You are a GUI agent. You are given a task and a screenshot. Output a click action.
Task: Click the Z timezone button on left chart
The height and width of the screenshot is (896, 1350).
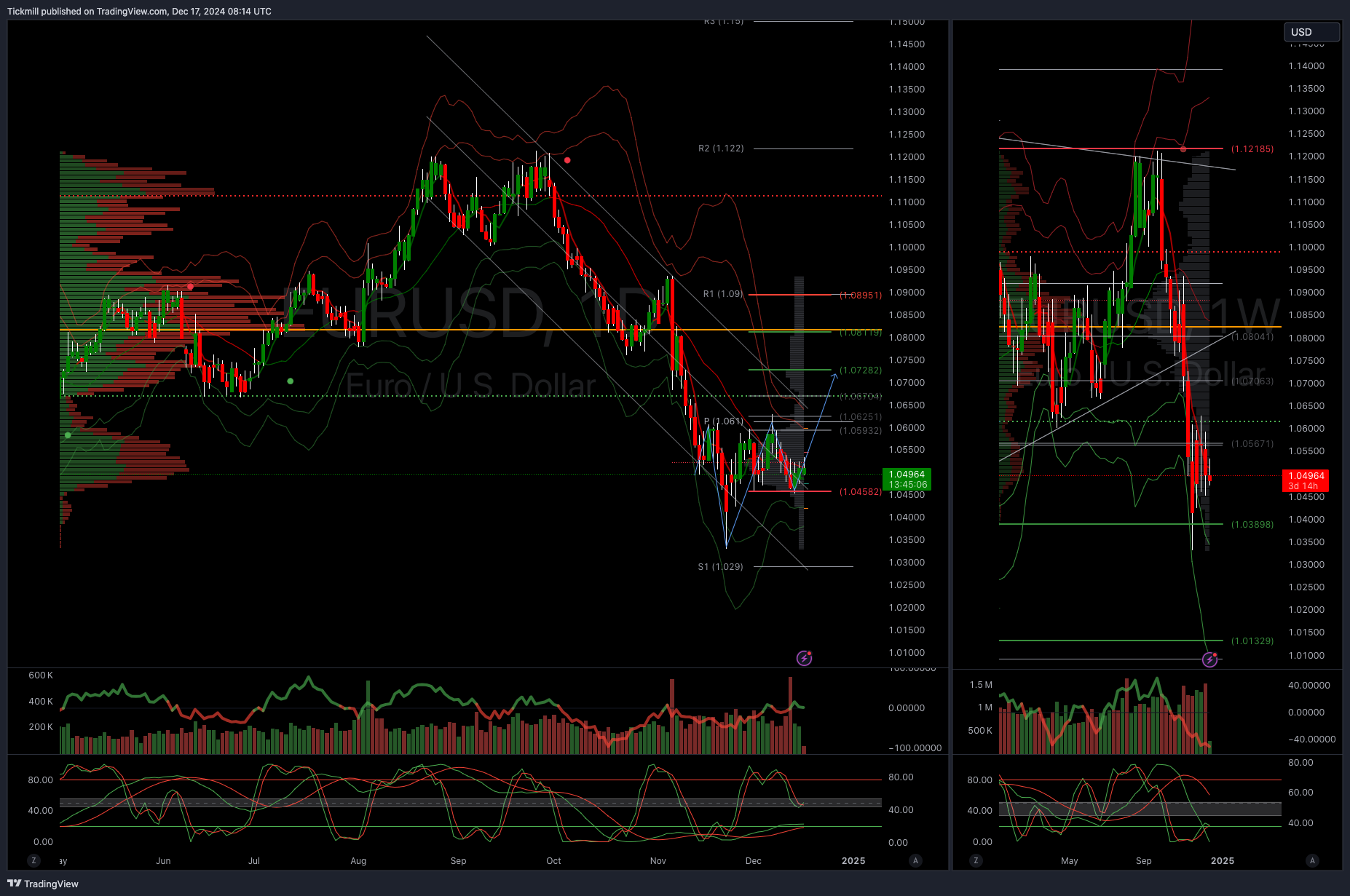coord(33,860)
